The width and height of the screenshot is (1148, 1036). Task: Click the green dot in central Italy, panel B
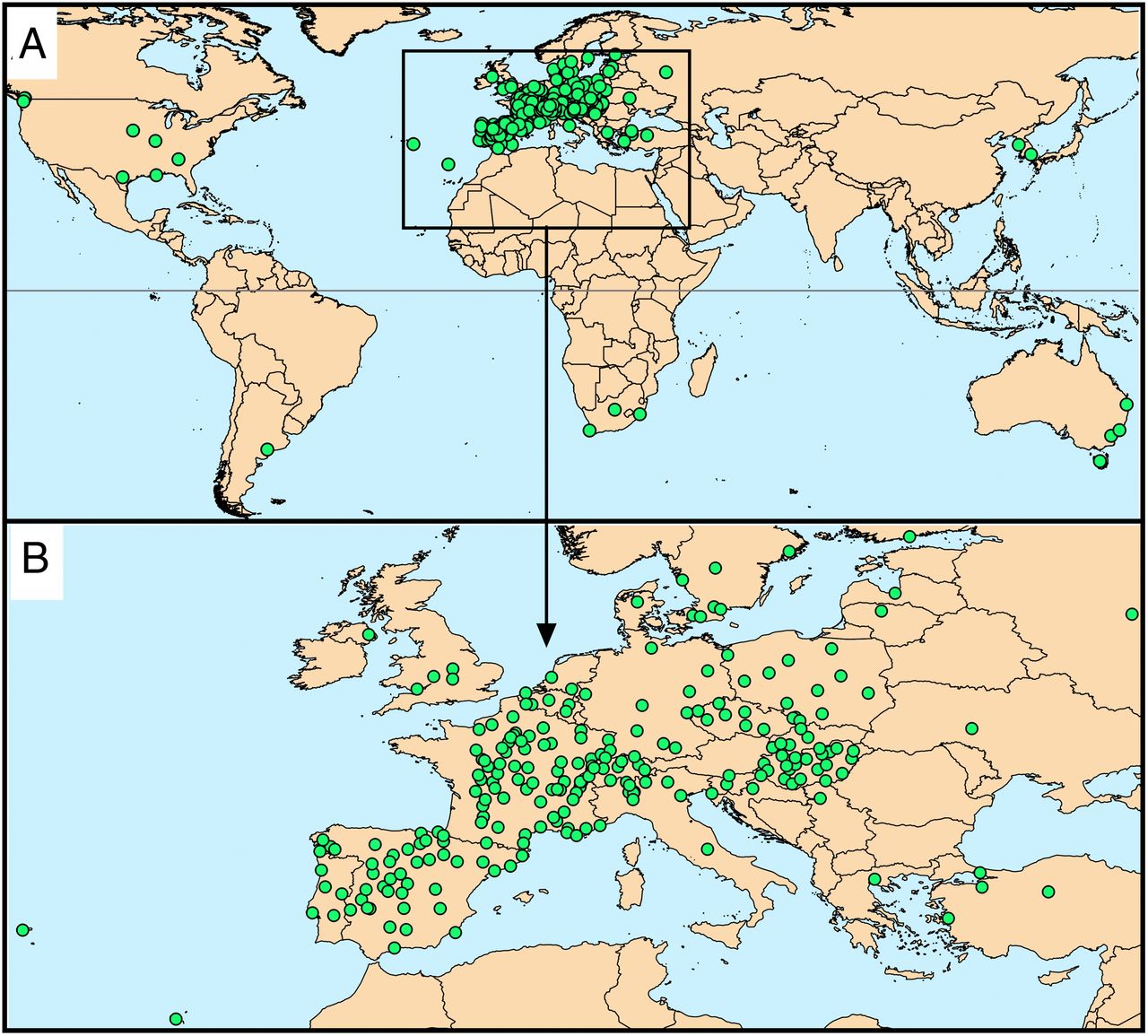coord(707,849)
